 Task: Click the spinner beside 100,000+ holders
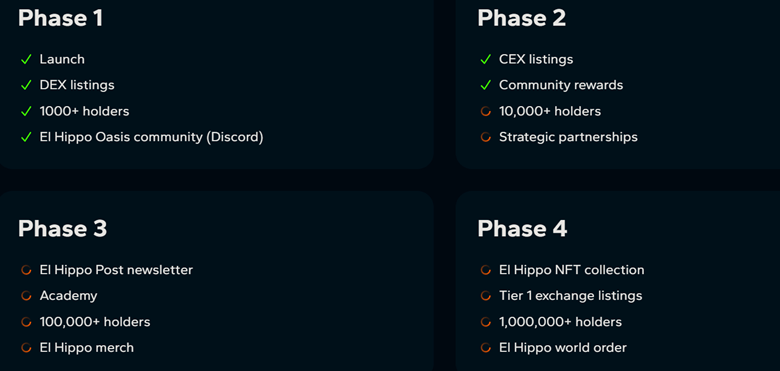coord(26,322)
